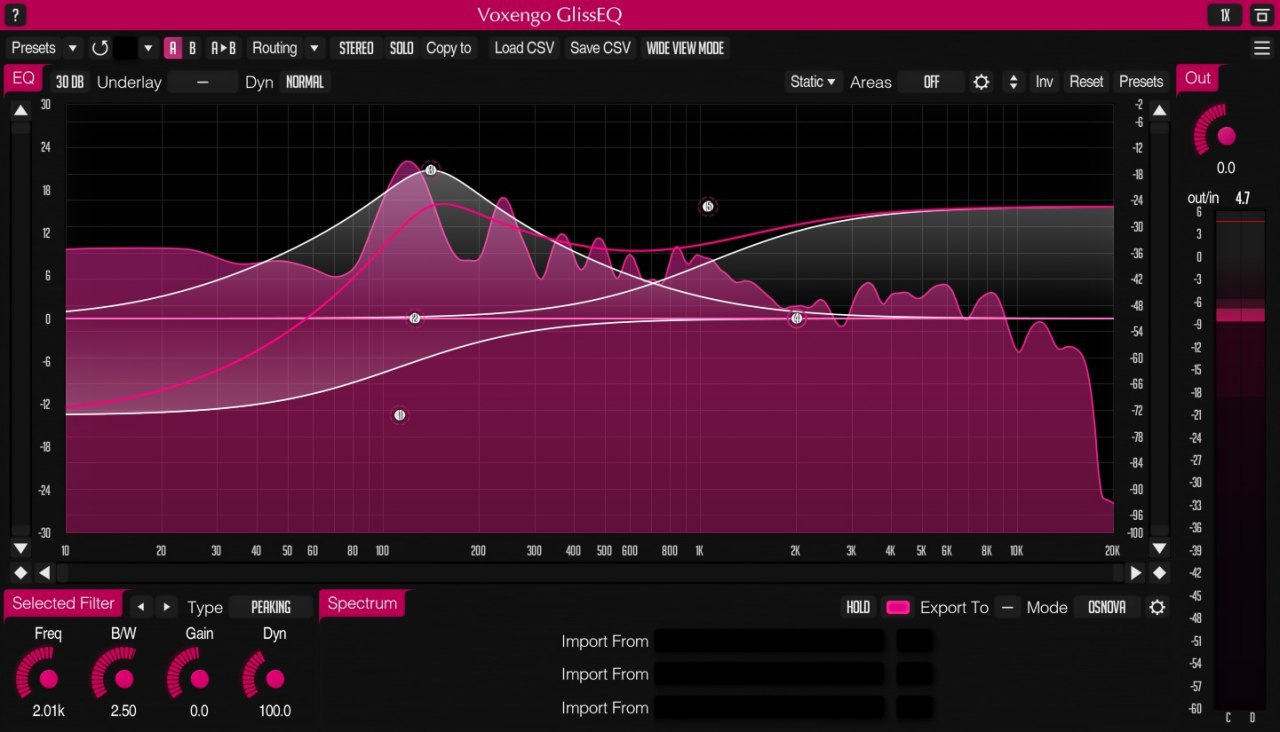1280x732 pixels.
Task: Open the Routing menu
Action: [274, 48]
